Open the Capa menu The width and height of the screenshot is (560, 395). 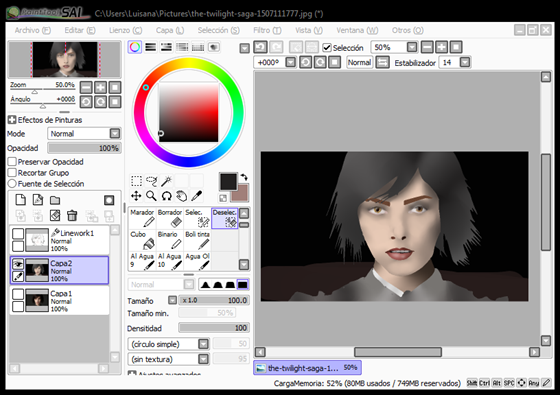(170, 30)
